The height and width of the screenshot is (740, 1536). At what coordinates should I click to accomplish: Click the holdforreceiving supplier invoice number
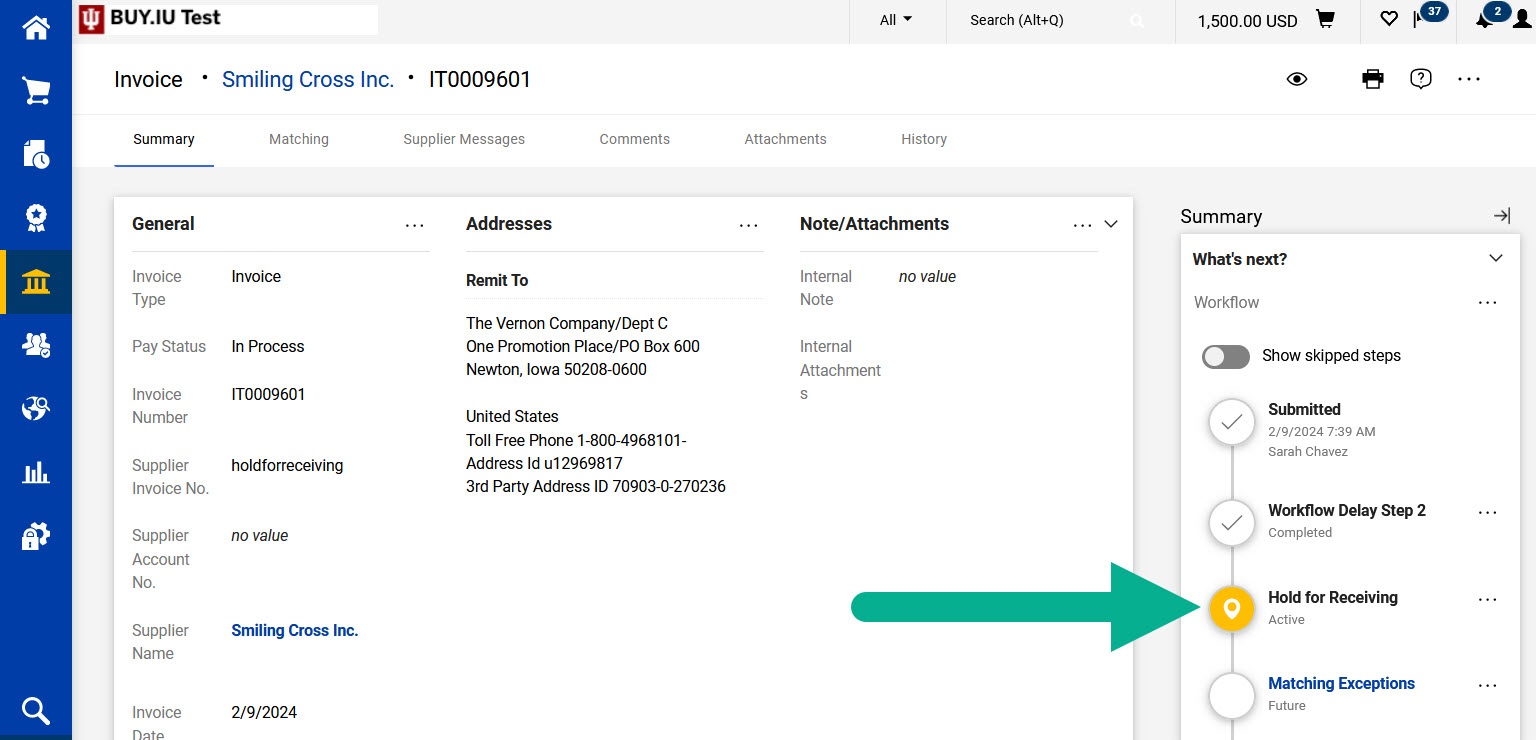click(x=287, y=465)
